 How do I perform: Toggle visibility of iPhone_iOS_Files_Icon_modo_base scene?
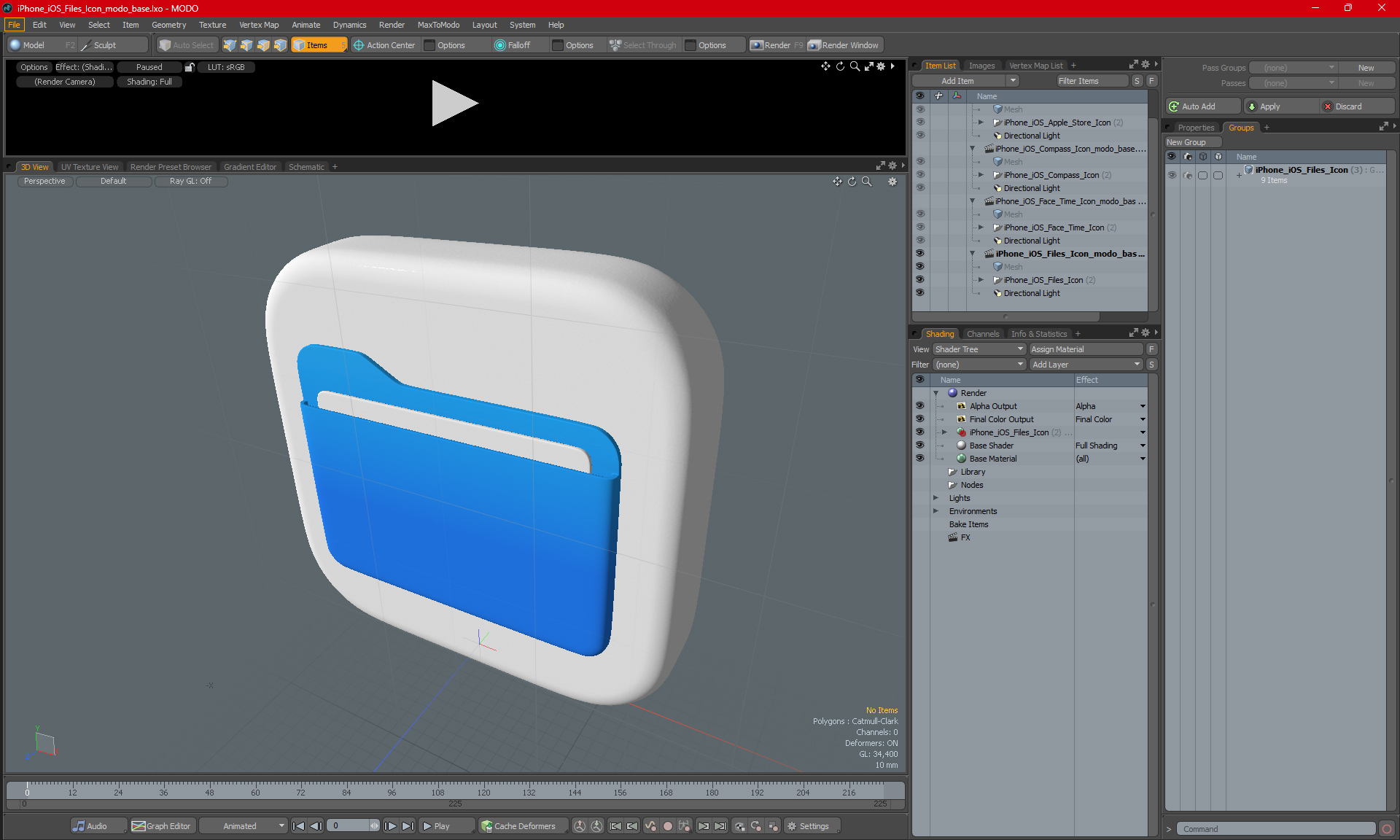click(919, 254)
